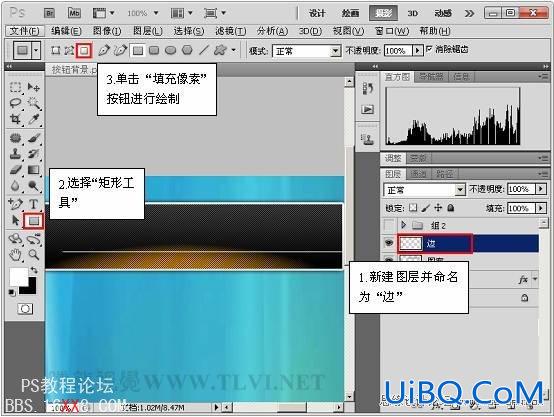Select the Hand tool
This screenshot has width=554, height=417.
pyautogui.click(x=15, y=255)
